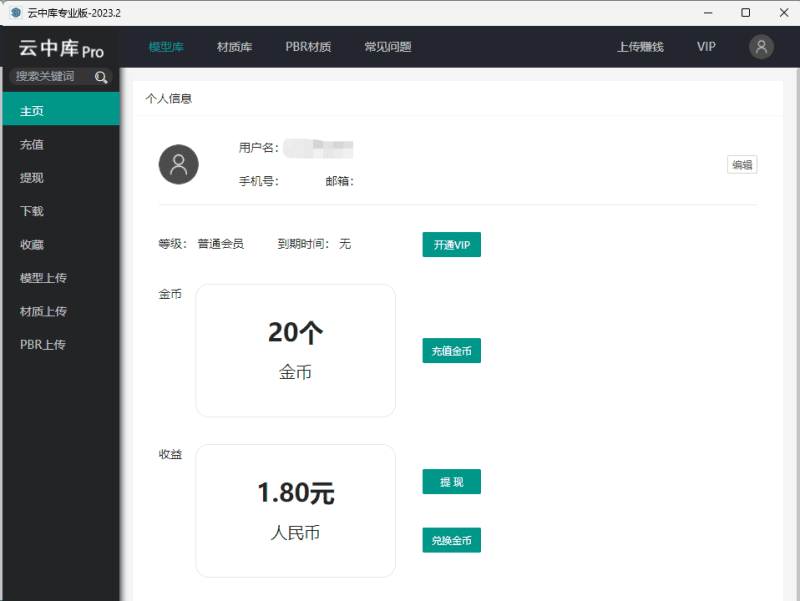Screen dimensions: 800x601
Task: Select 主页 in the sidebar
Action: (32, 111)
